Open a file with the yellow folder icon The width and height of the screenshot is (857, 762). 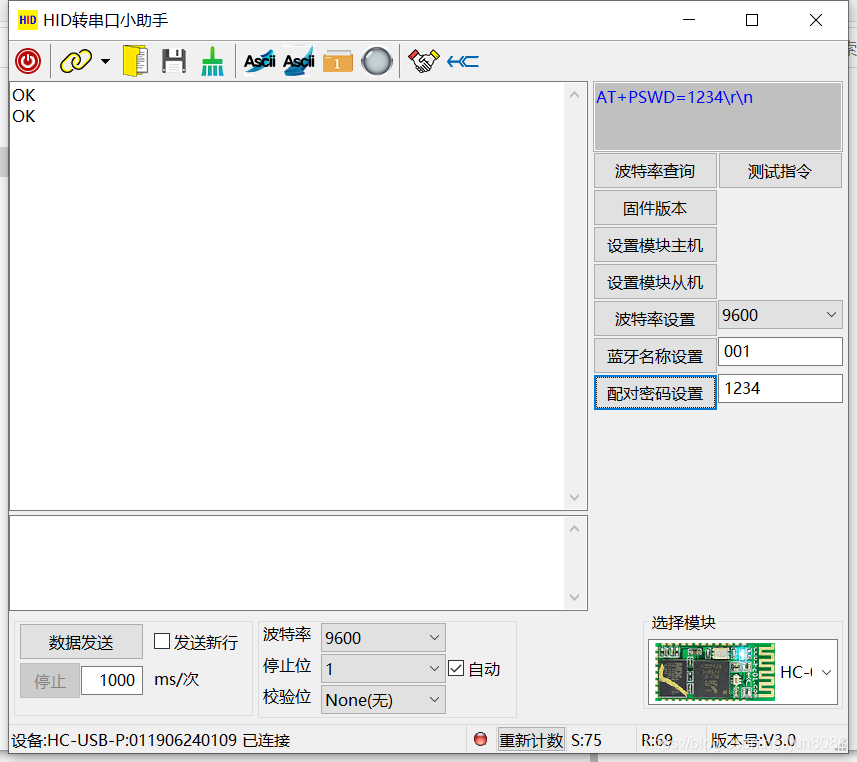pyautogui.click(x=136, y=61)
